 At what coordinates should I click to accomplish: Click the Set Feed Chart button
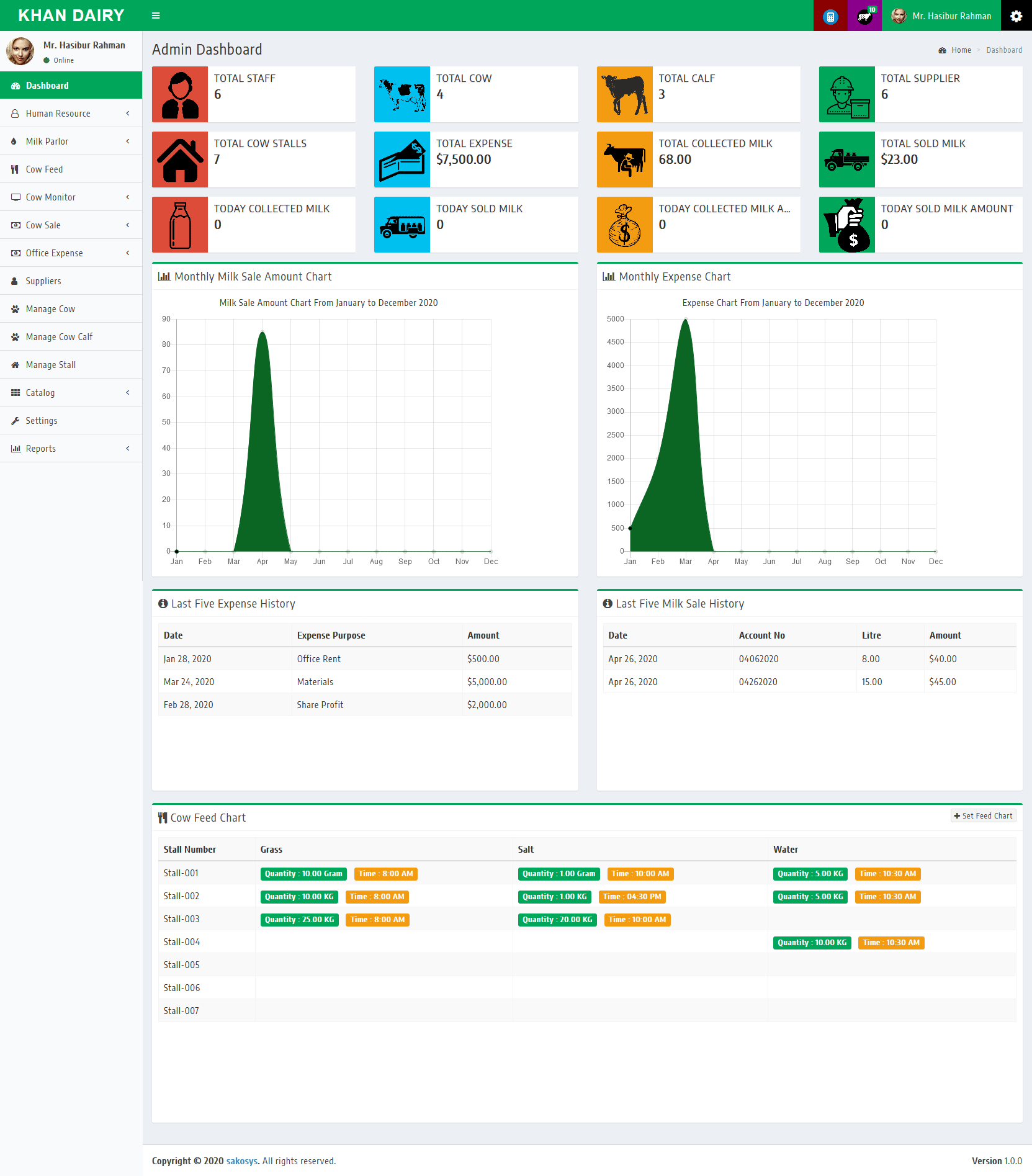(982, 815)
